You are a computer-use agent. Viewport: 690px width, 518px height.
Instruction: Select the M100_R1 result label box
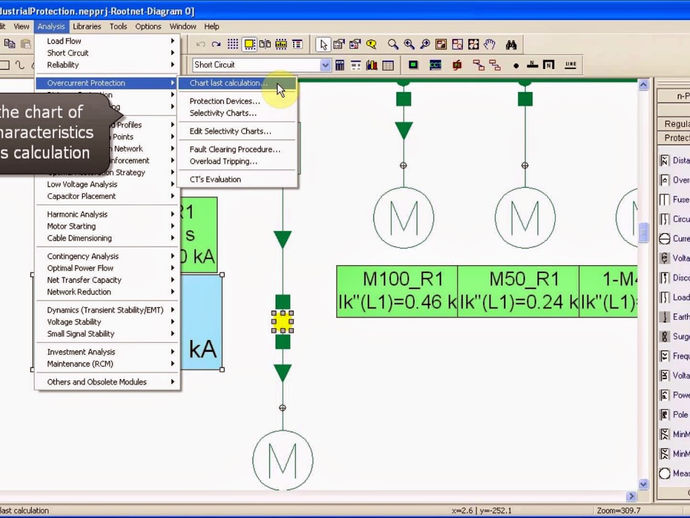[397, 291]
